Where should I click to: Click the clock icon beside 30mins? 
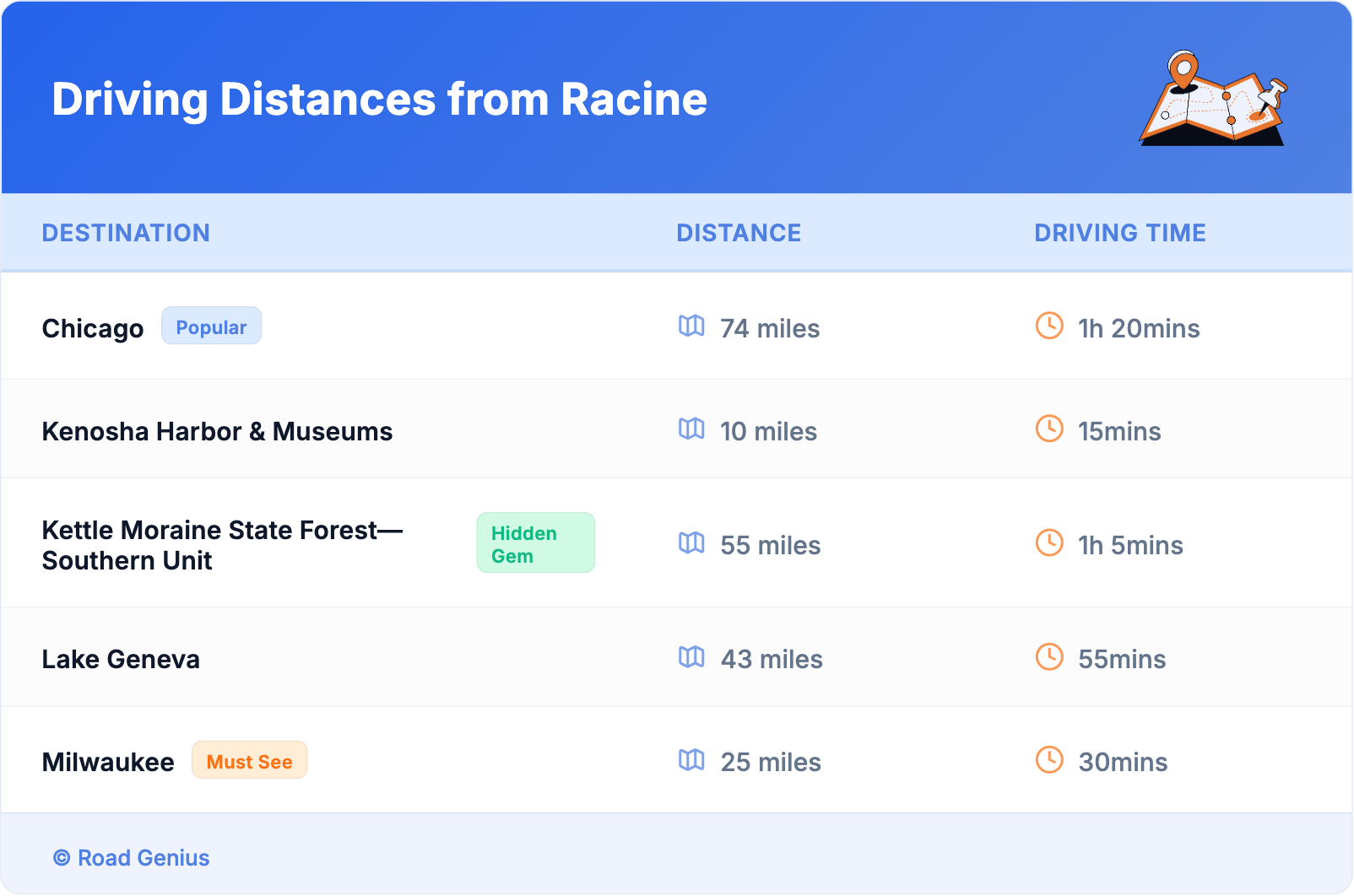point(1049,760)
